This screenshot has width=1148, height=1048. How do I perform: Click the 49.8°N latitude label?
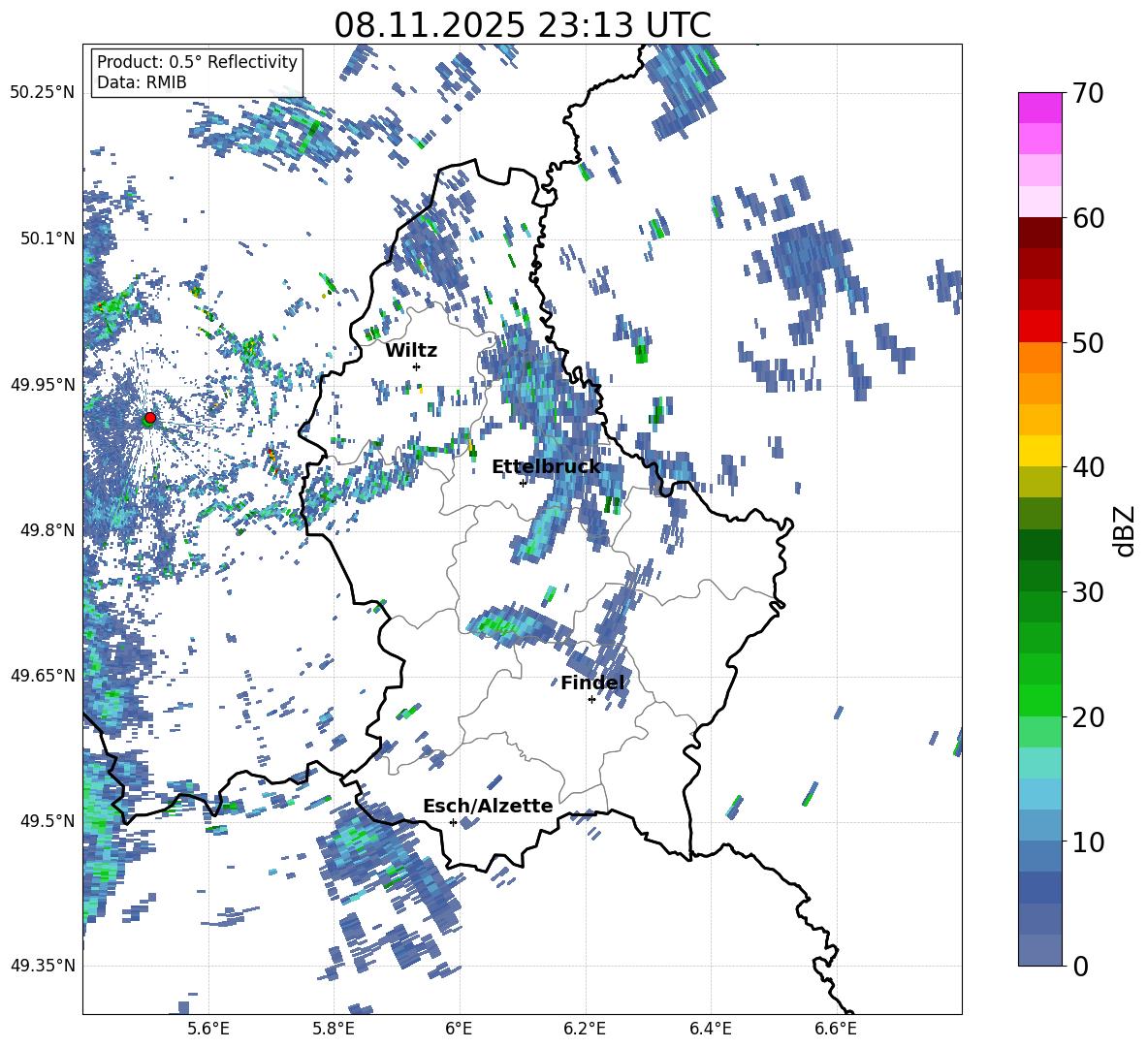[48, 530]
